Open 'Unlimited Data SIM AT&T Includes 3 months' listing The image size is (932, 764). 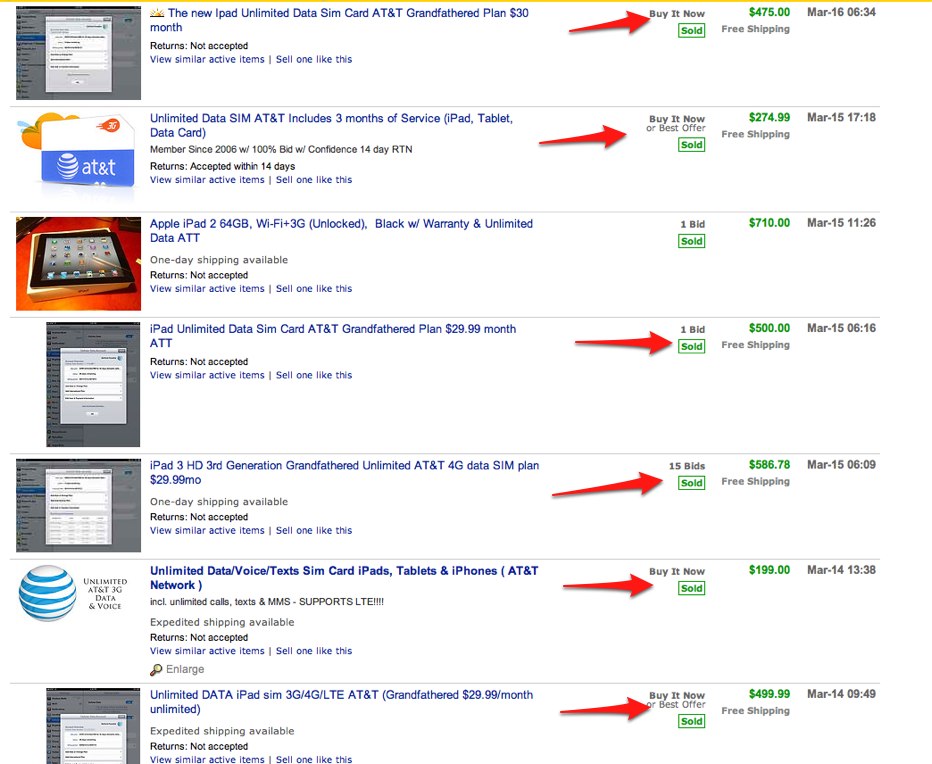[x=331, y=125]
